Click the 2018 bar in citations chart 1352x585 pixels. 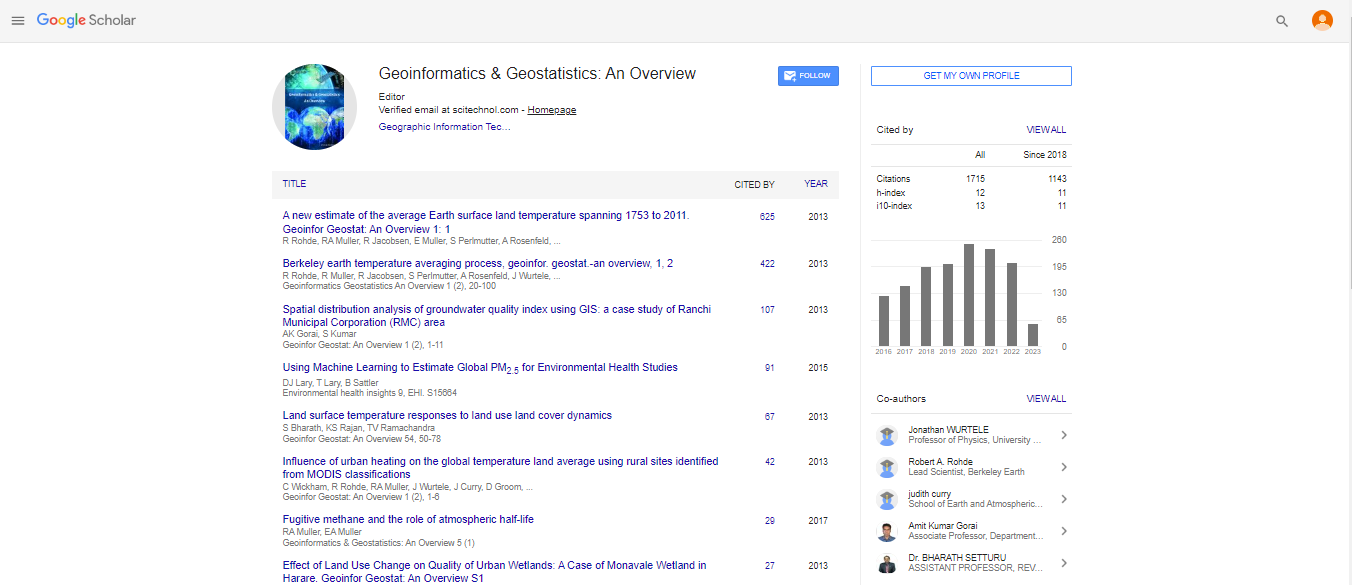926,307
